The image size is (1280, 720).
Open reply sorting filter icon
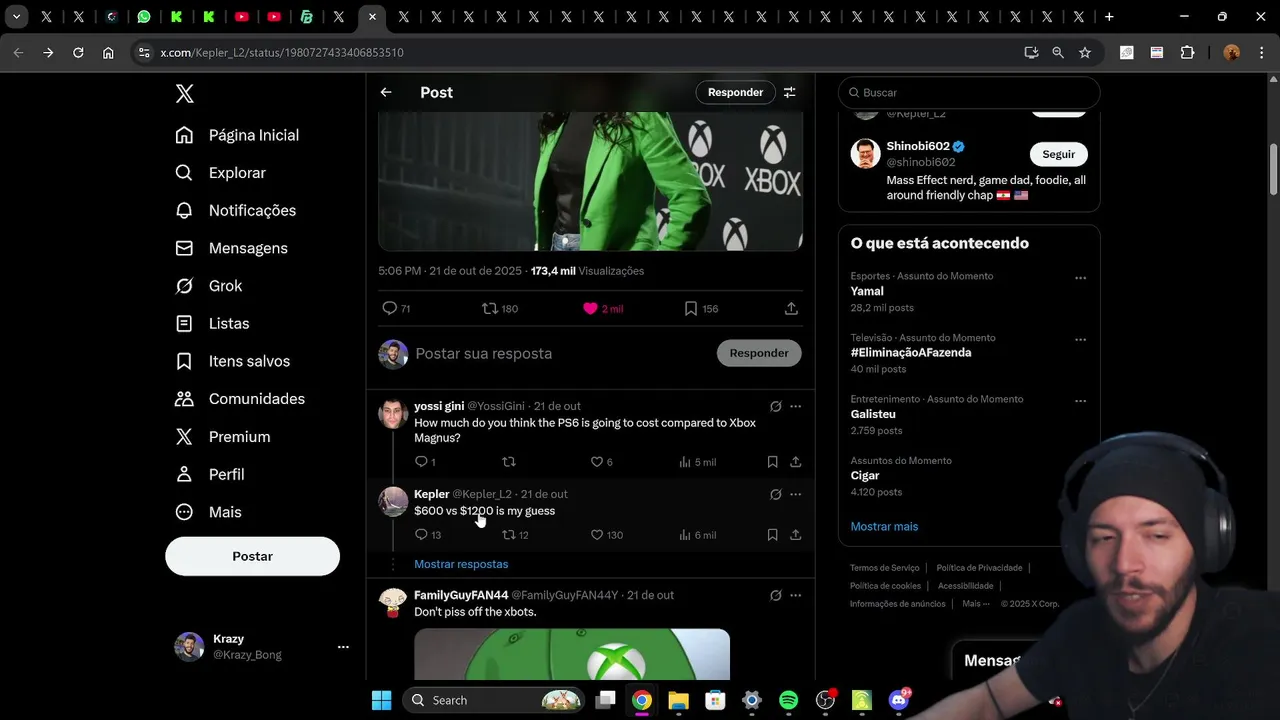coord(790,92)
